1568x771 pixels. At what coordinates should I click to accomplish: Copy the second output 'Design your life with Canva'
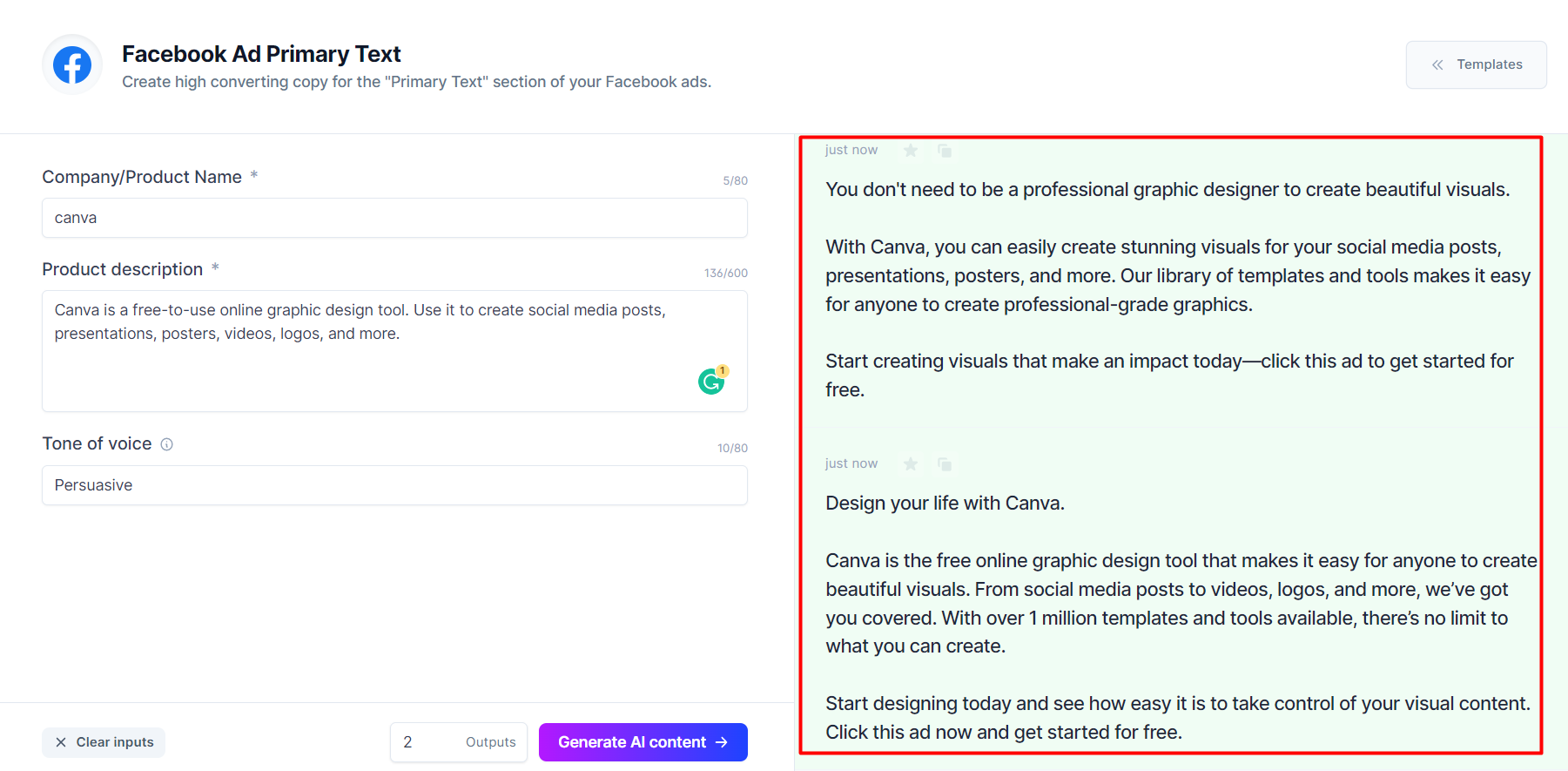point(945,463)
